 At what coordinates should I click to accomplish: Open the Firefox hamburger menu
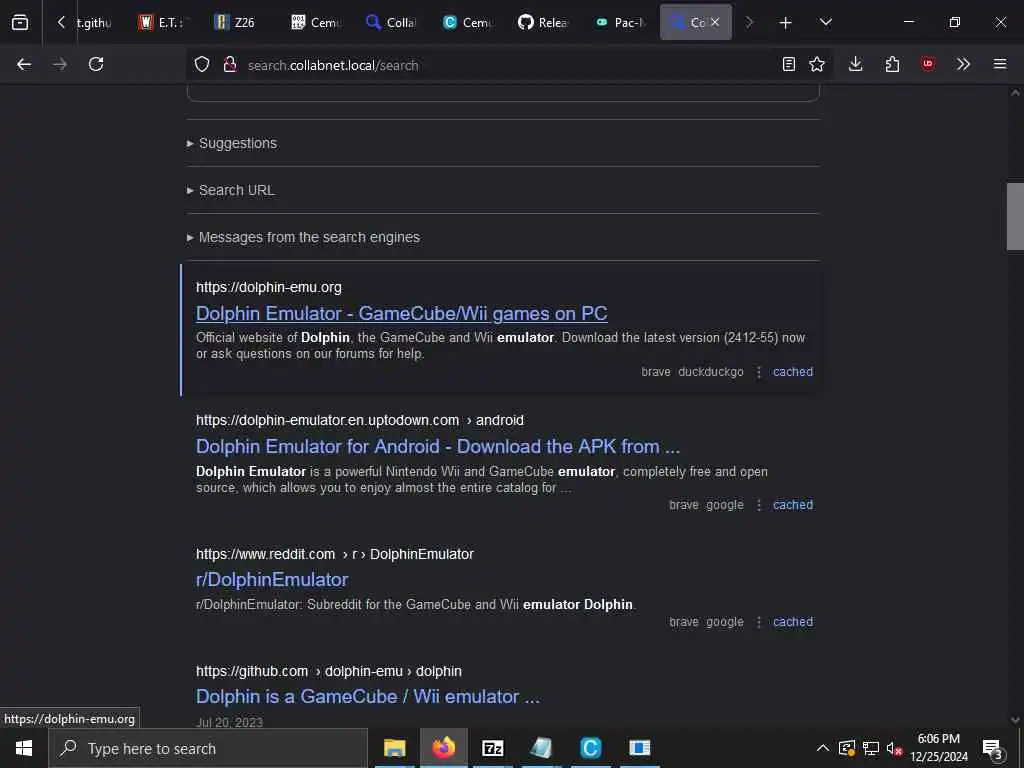tap(1000, 64)
